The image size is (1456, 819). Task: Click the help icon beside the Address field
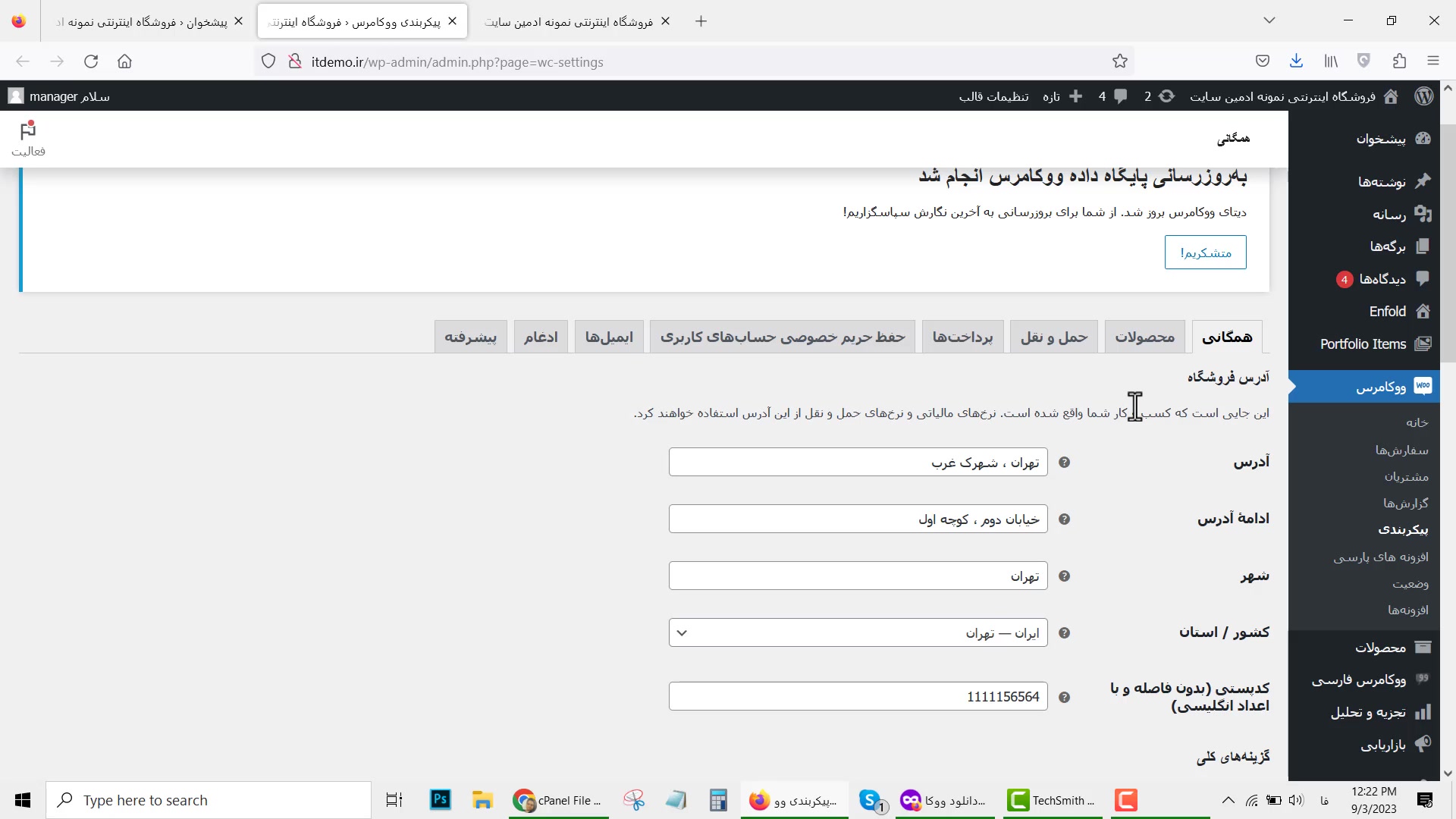(1064, 463)
